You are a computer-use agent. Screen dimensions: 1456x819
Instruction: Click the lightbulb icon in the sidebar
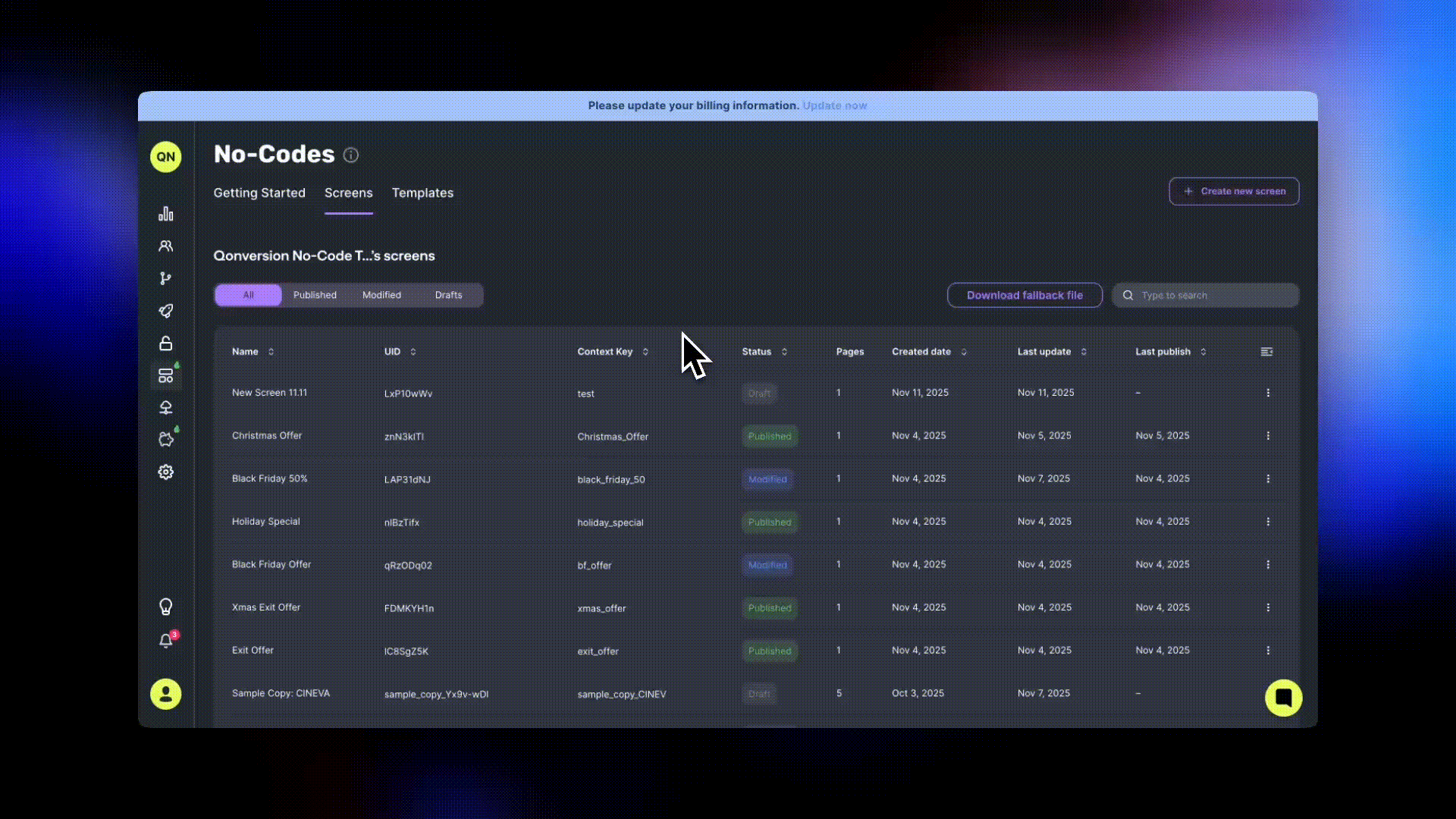coord(165,607)
